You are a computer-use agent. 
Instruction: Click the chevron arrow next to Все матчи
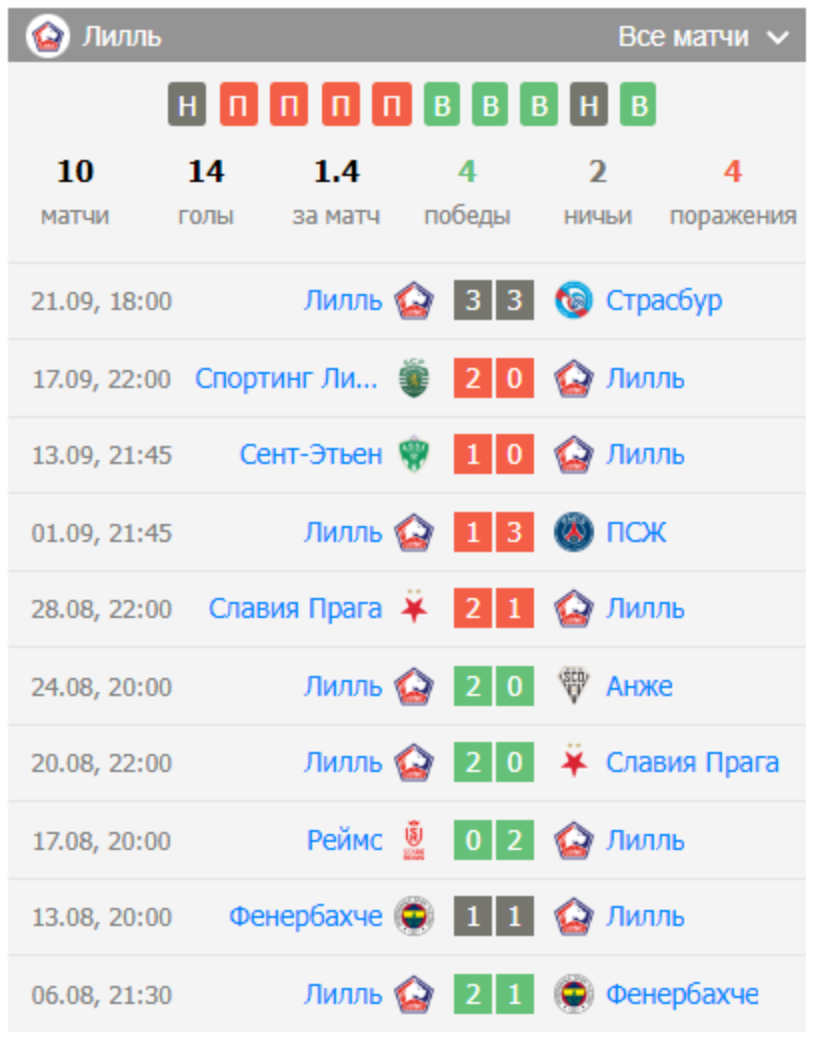779,38
